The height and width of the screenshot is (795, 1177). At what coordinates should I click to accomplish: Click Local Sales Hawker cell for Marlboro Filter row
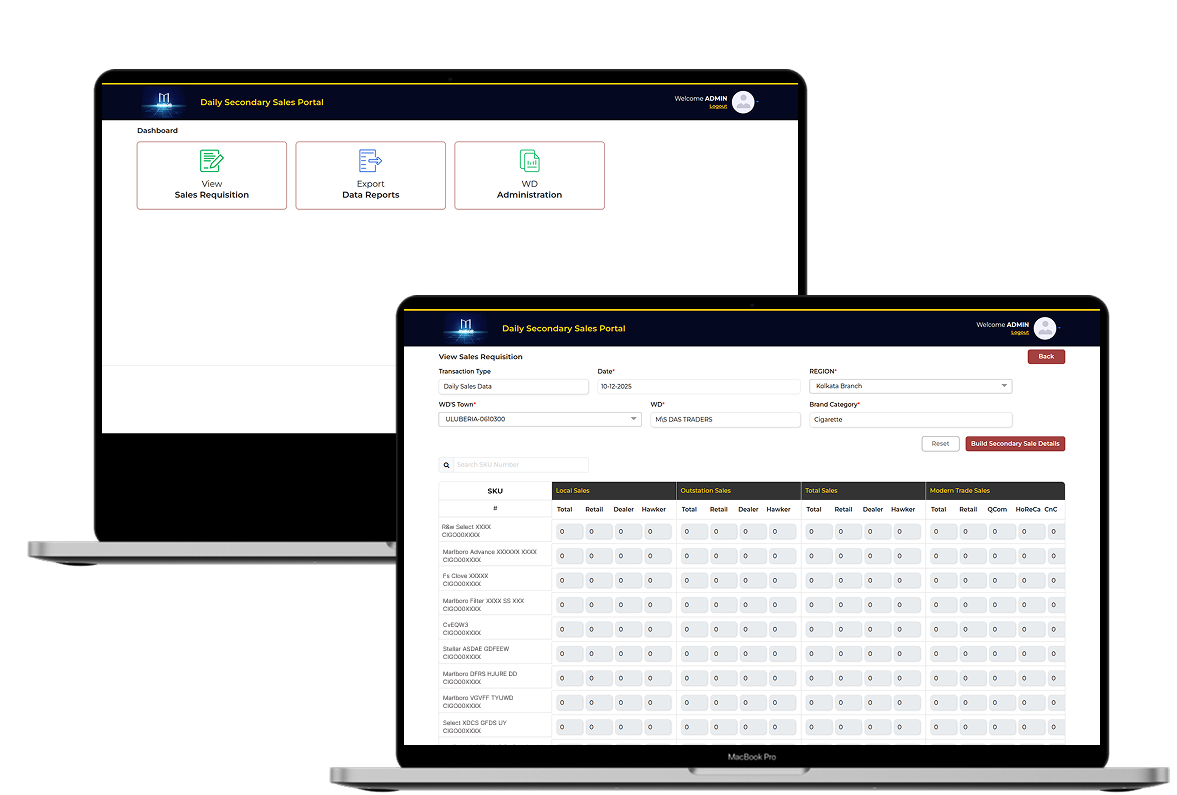click(658, 605)
